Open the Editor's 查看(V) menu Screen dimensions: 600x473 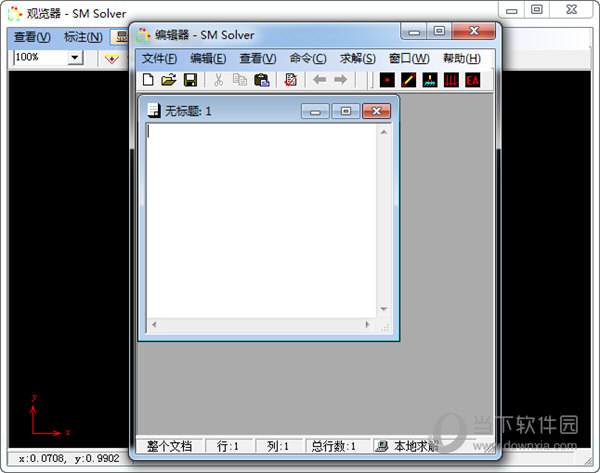click(258, 59)
